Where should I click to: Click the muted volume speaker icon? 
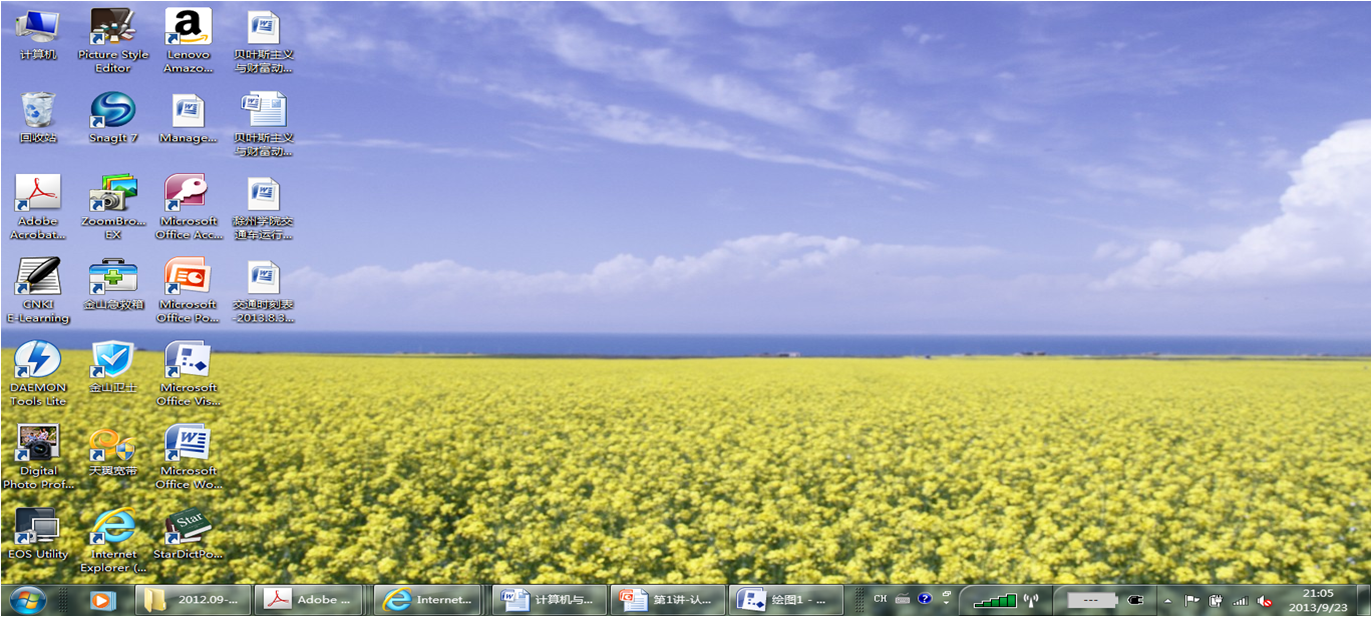coord(1265,601)
